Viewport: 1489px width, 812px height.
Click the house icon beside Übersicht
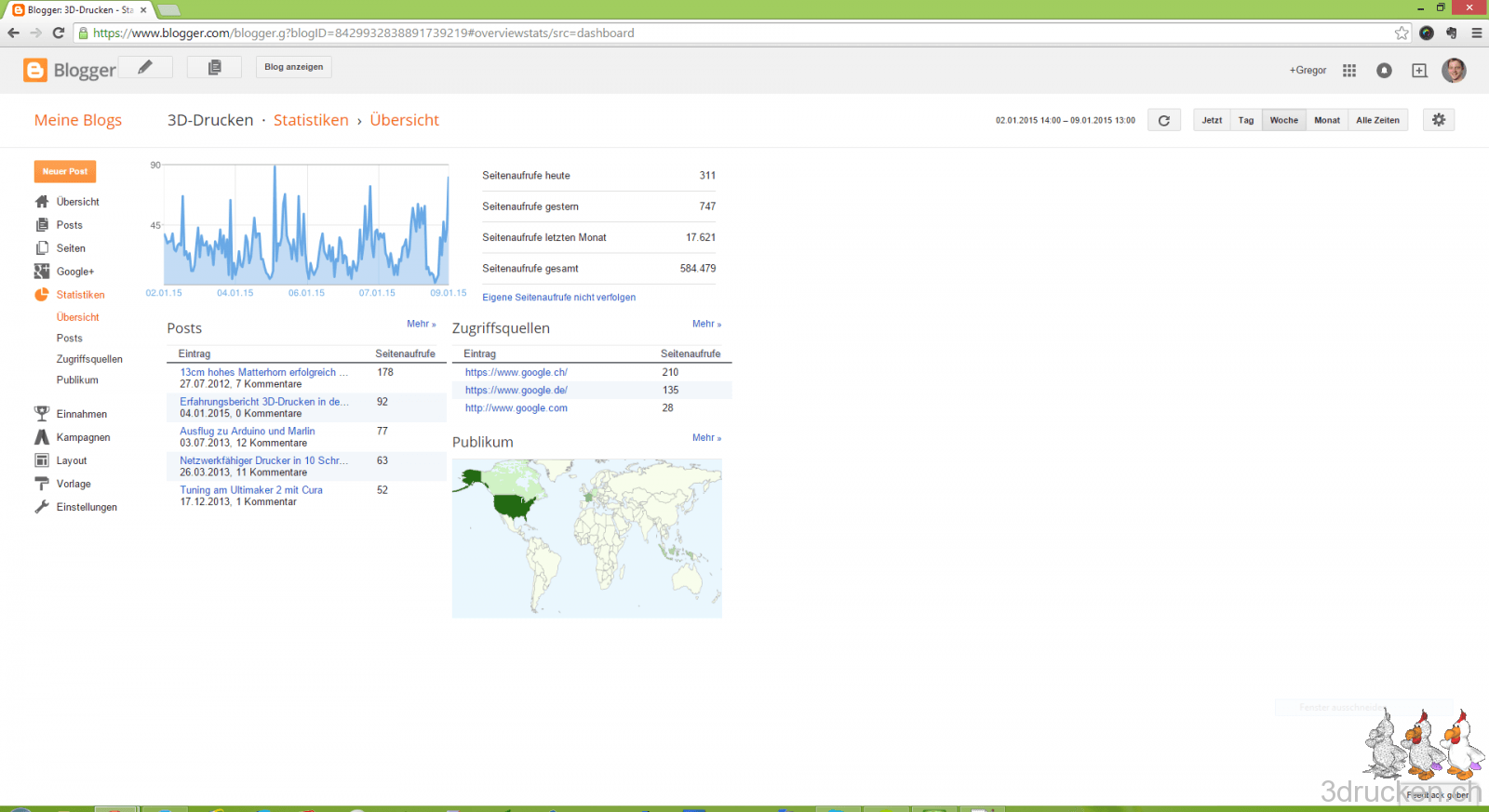point(42,202)
